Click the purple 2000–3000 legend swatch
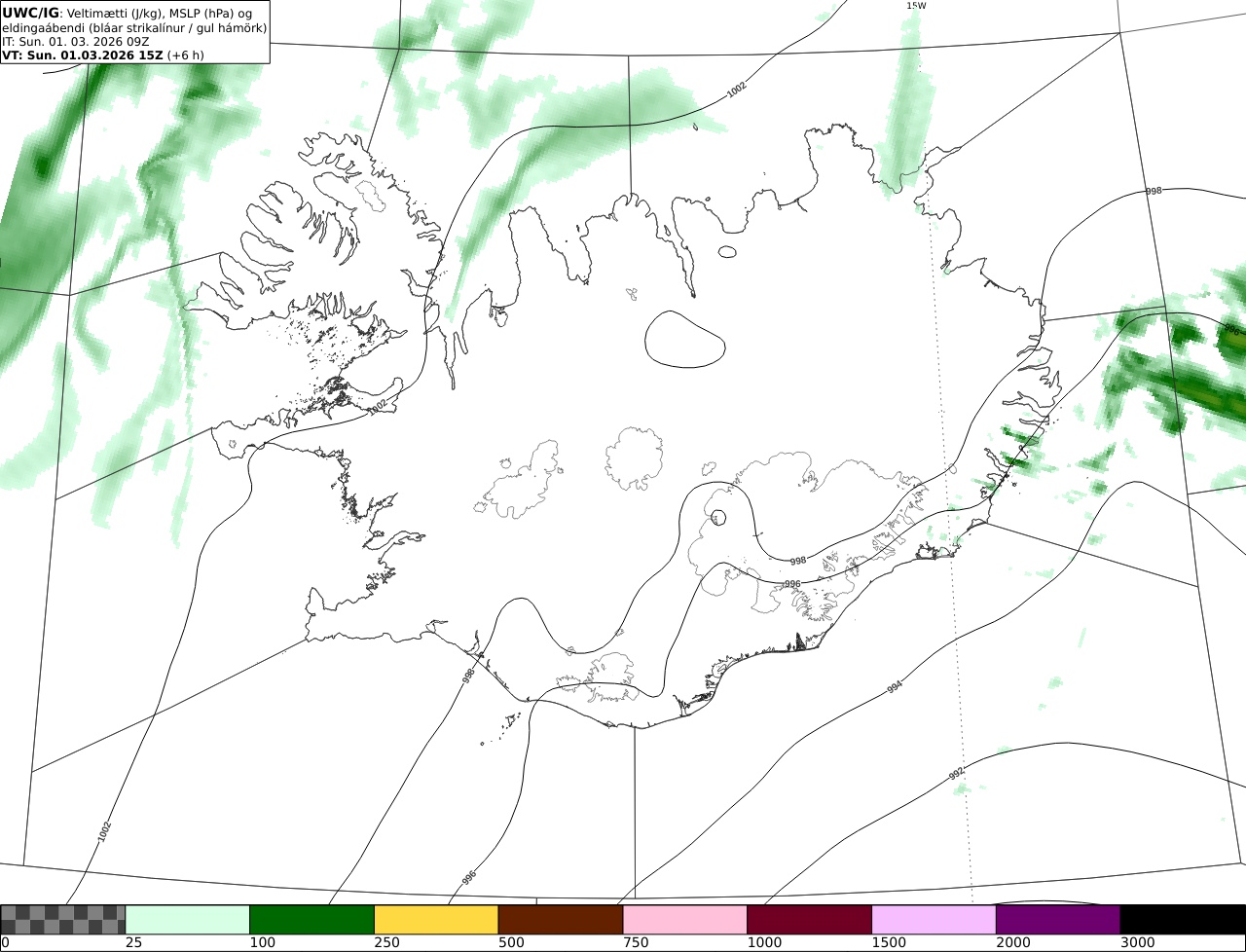 coord(1058,920)
